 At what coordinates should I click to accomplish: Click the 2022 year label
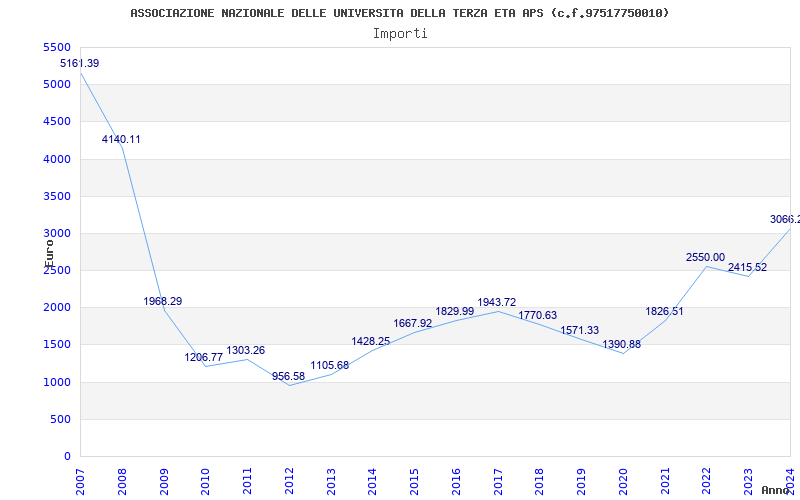[x=707, y=482]
